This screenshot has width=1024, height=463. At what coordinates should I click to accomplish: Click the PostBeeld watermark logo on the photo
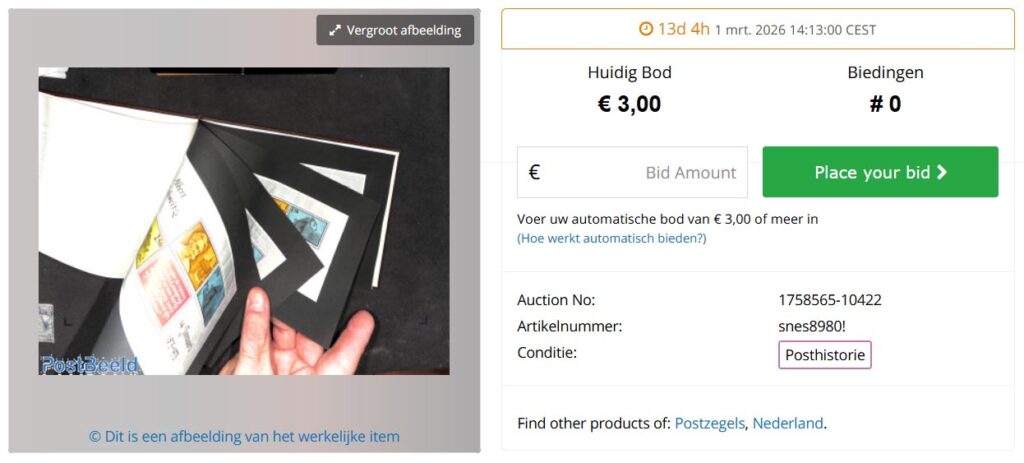point(88,365)
